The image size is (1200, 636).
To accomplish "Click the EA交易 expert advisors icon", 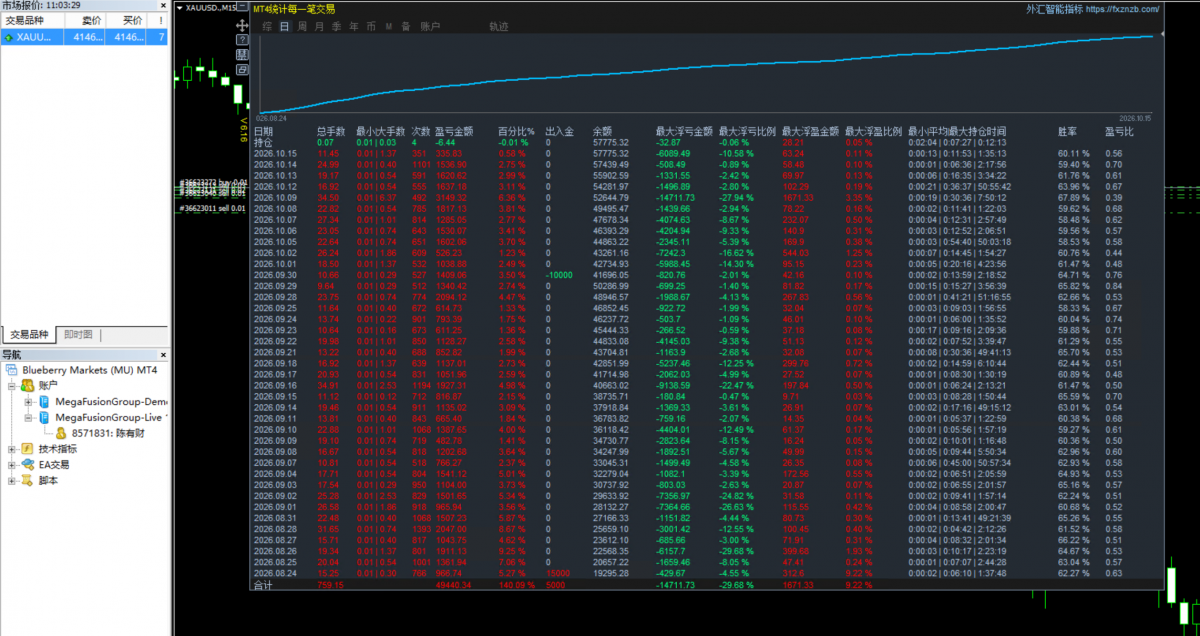I will pyautogui.click(x=27, y=465).
